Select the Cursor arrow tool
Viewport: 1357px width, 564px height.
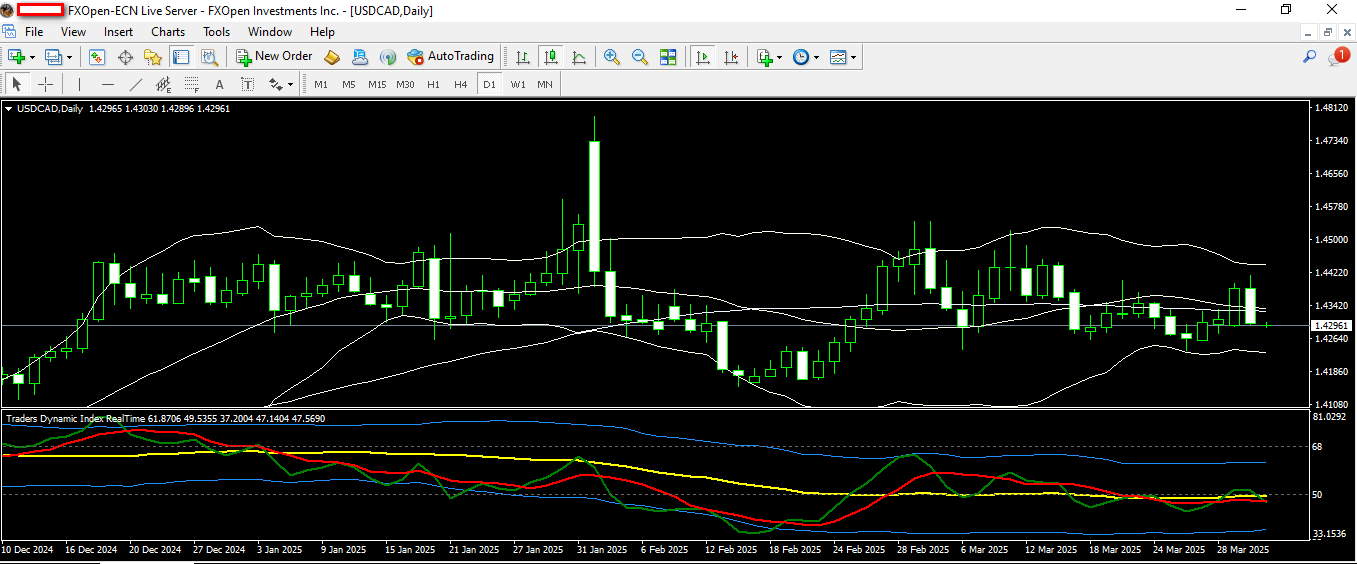click(x=17, y=84)
